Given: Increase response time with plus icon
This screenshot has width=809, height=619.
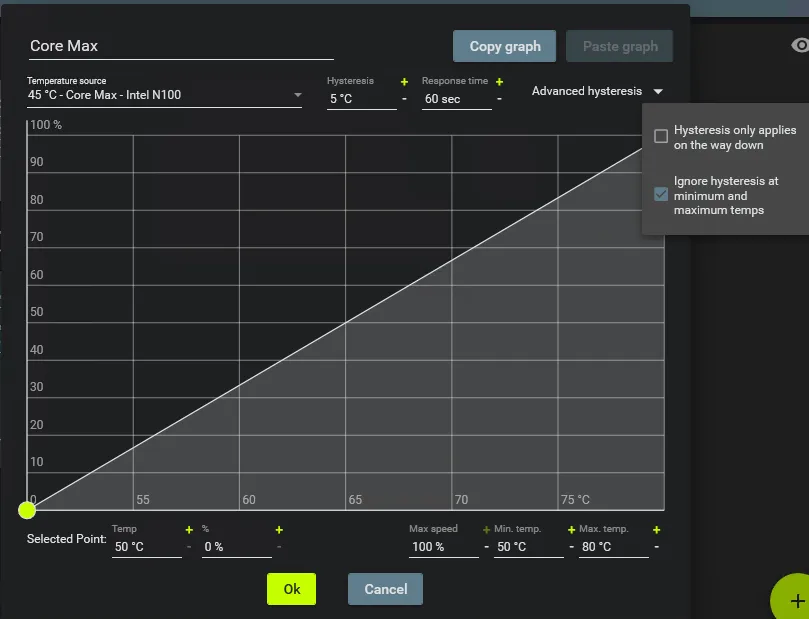Looking at the screenshot, I should pos(499,81).
